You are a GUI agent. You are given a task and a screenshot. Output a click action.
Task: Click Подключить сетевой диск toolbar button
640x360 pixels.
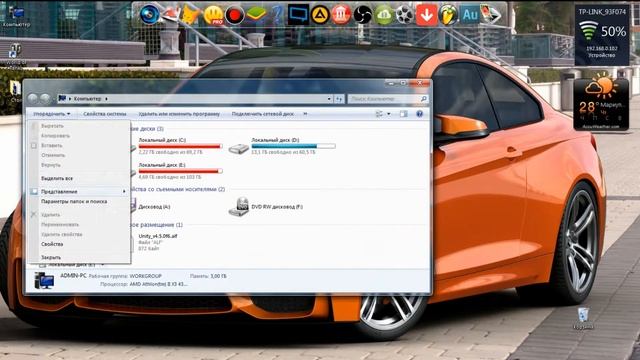coord(263,114)
